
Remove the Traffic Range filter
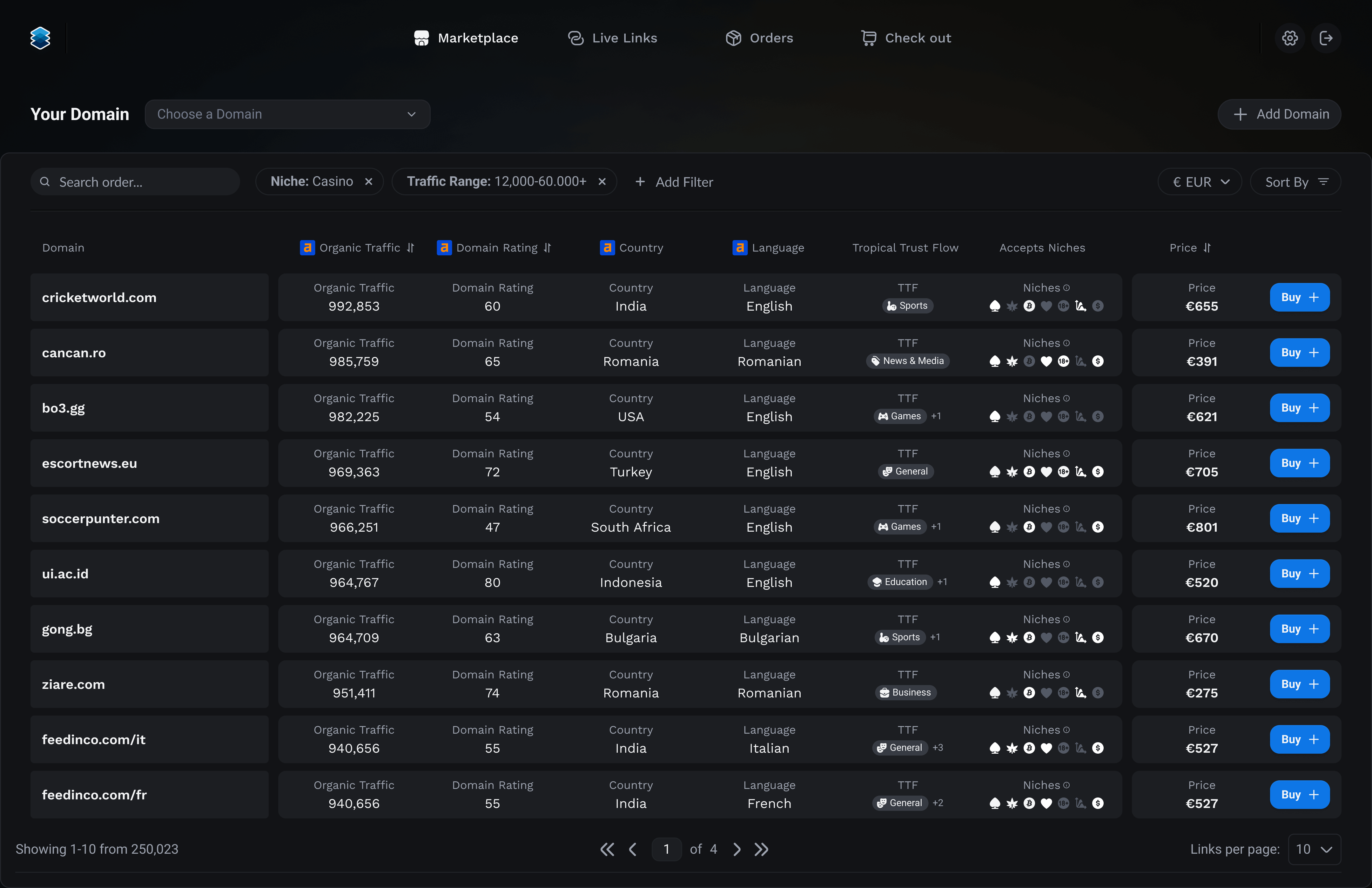click(602, 182)
